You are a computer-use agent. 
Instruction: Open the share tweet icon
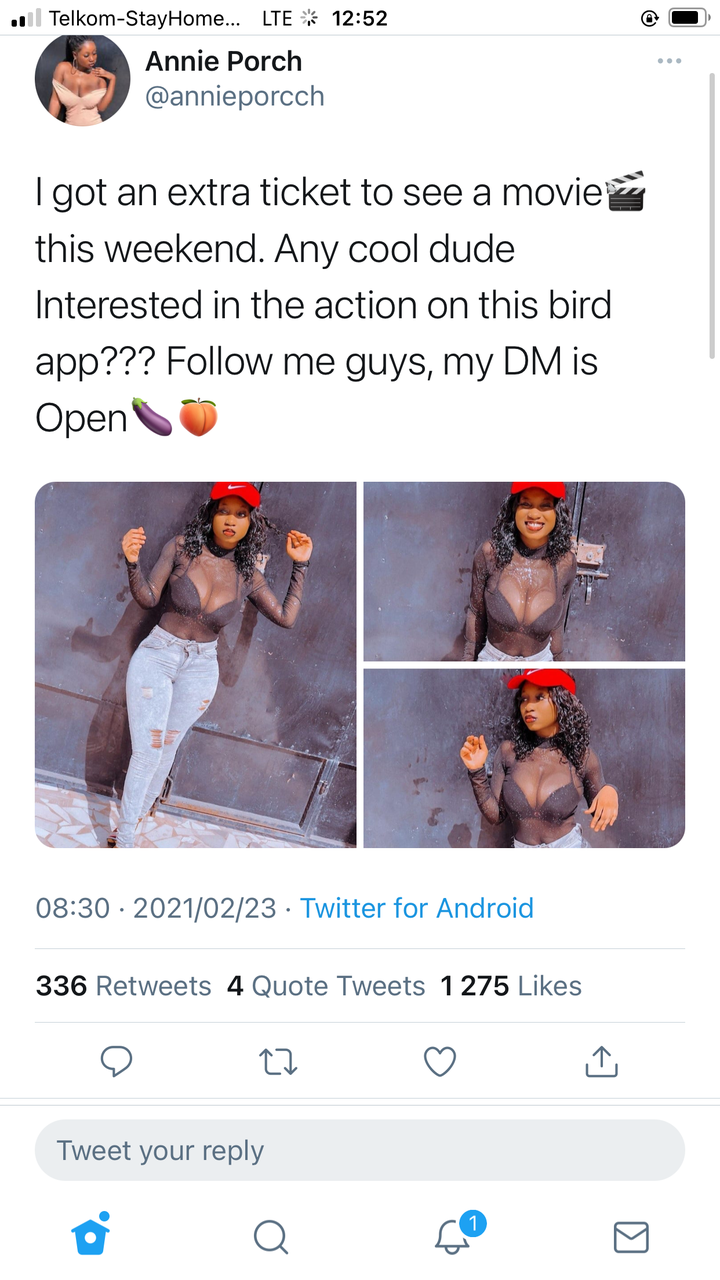[x=602, y=1061]
